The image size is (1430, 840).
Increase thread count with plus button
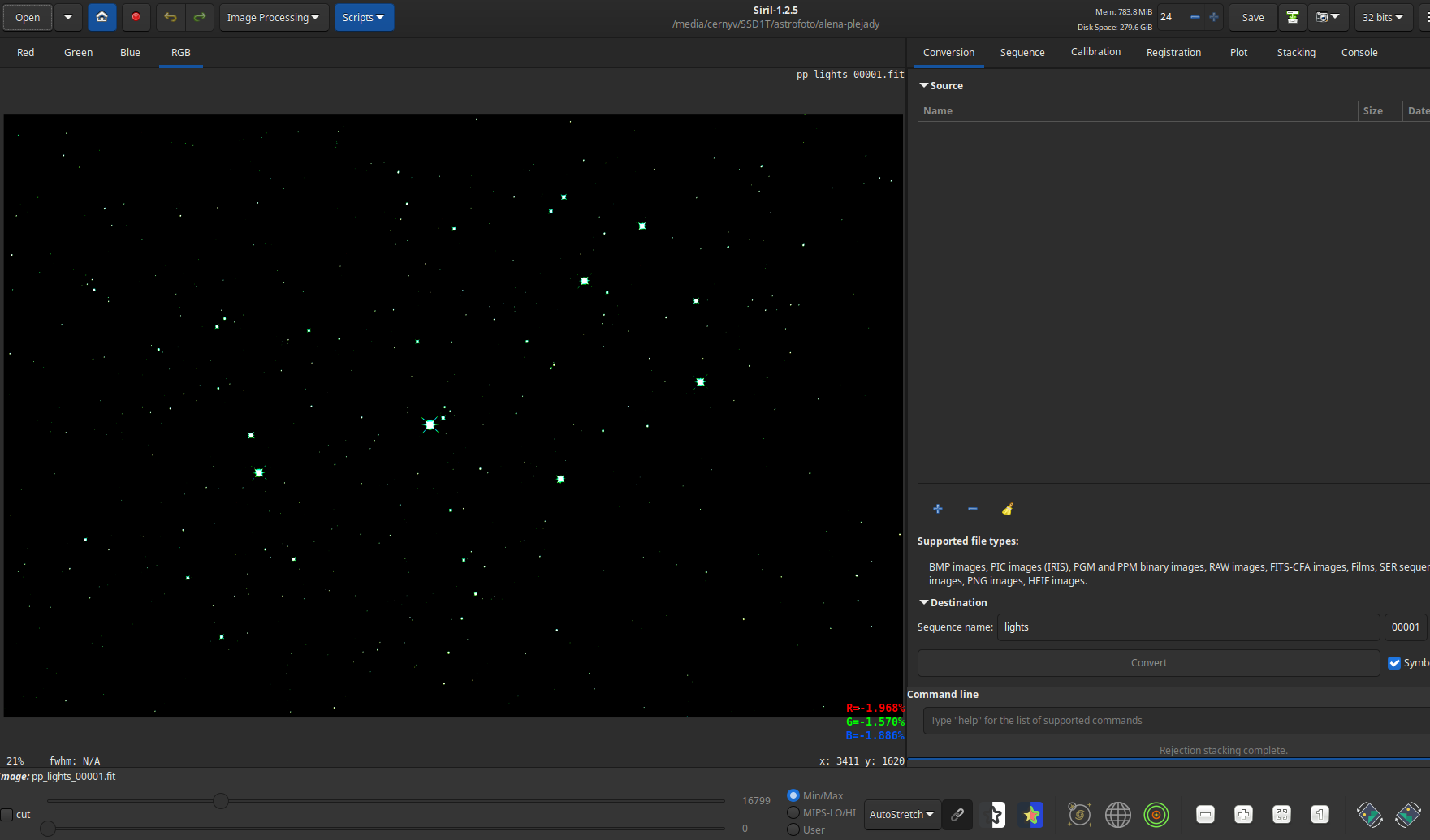coord(1213,17)
